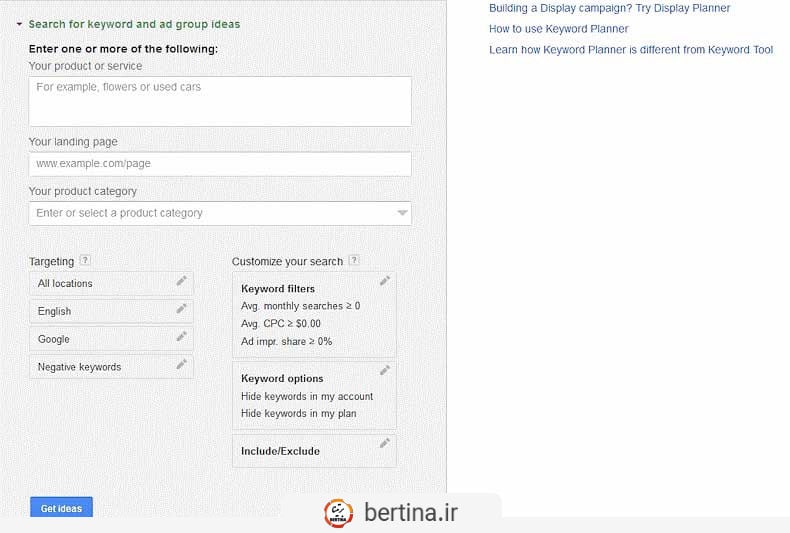The image size is (790, 533).
Task: Click the pencil icon beside Google
Action: (181, 338)
